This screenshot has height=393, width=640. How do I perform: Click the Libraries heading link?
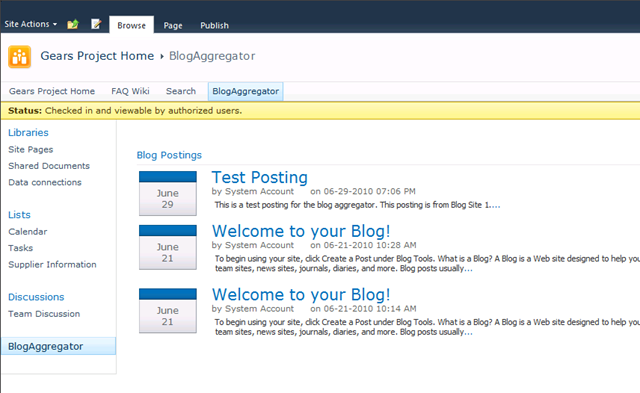point(28,133)
